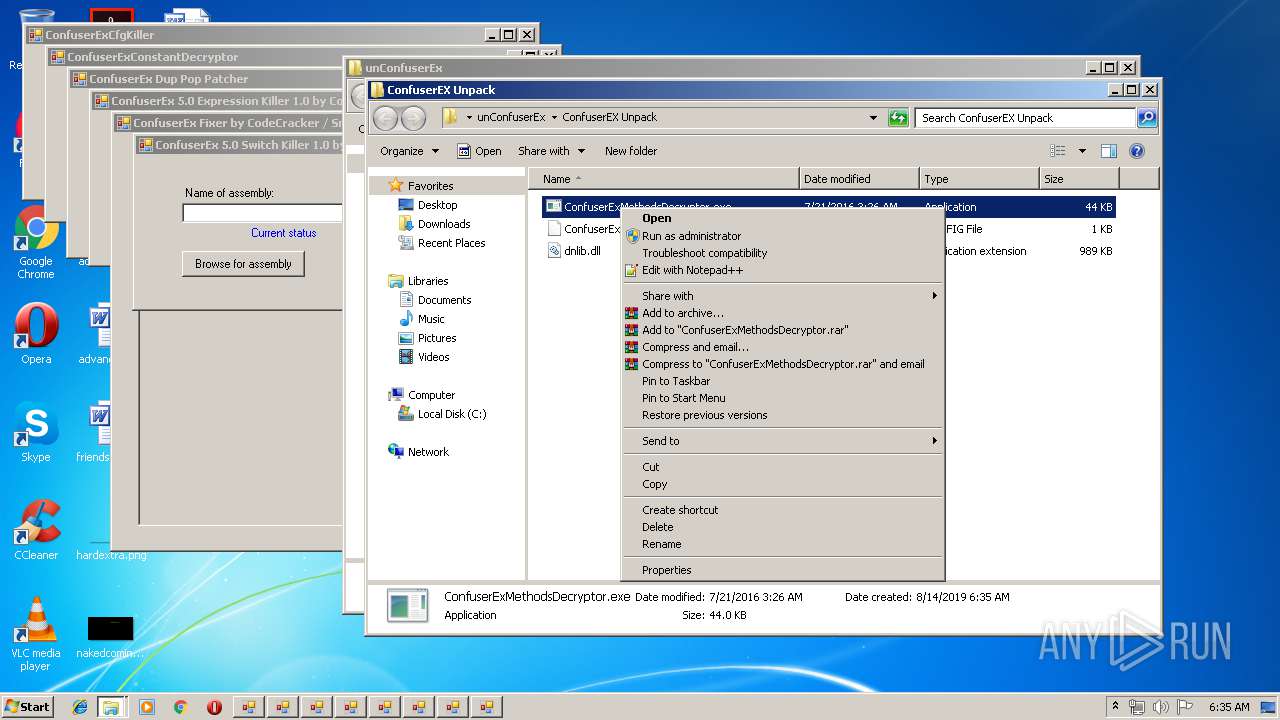Open Local Disk (C:)
The image size is (1280, 720).
tap(452, 414)
